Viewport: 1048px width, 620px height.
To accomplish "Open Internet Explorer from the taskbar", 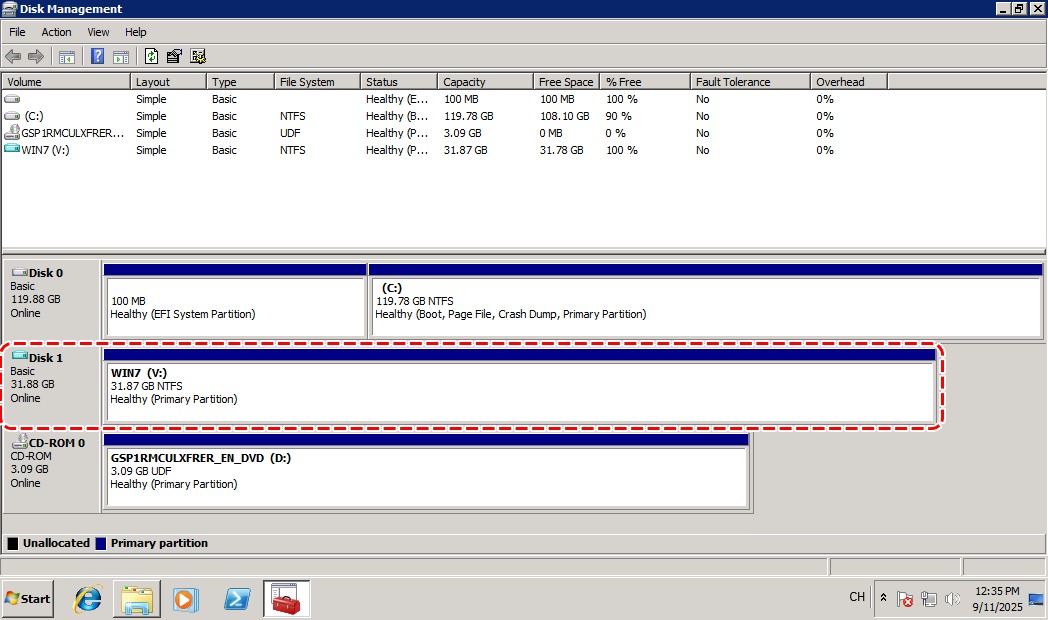I will coord(88,598).
